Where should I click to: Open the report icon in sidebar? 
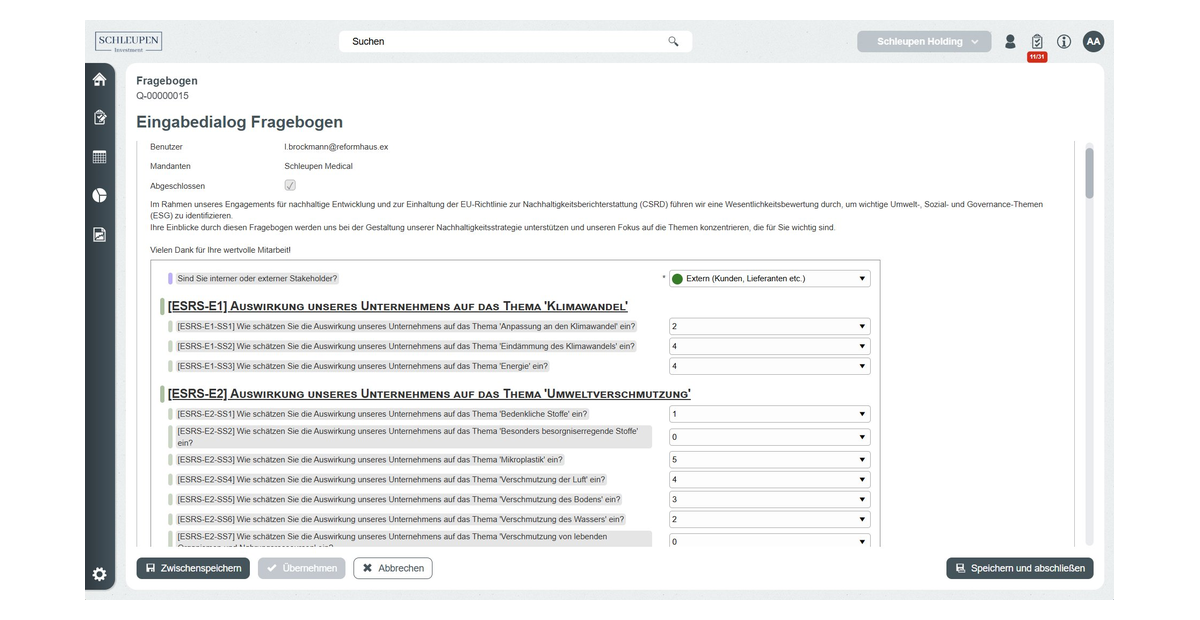point(99,235)
